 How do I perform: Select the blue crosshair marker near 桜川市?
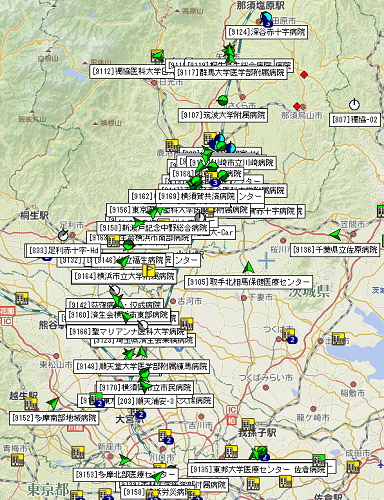(266, 260)
